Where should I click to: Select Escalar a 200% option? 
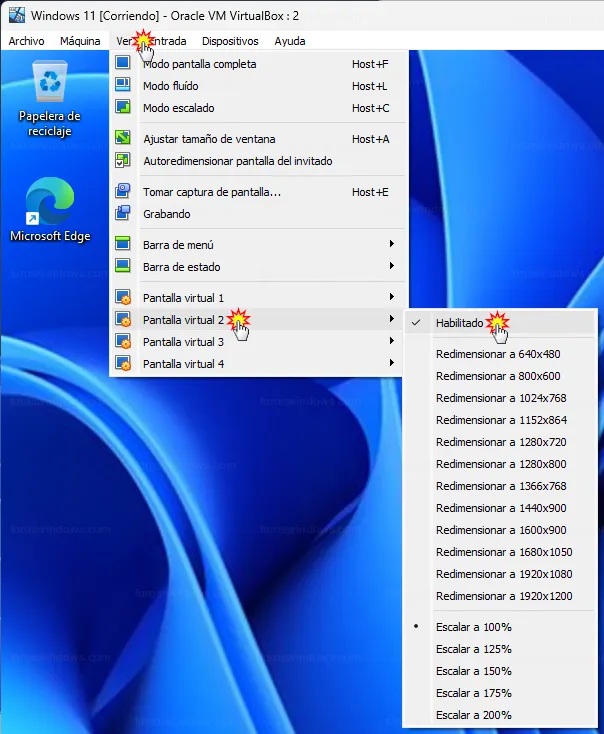coord(500,715)
